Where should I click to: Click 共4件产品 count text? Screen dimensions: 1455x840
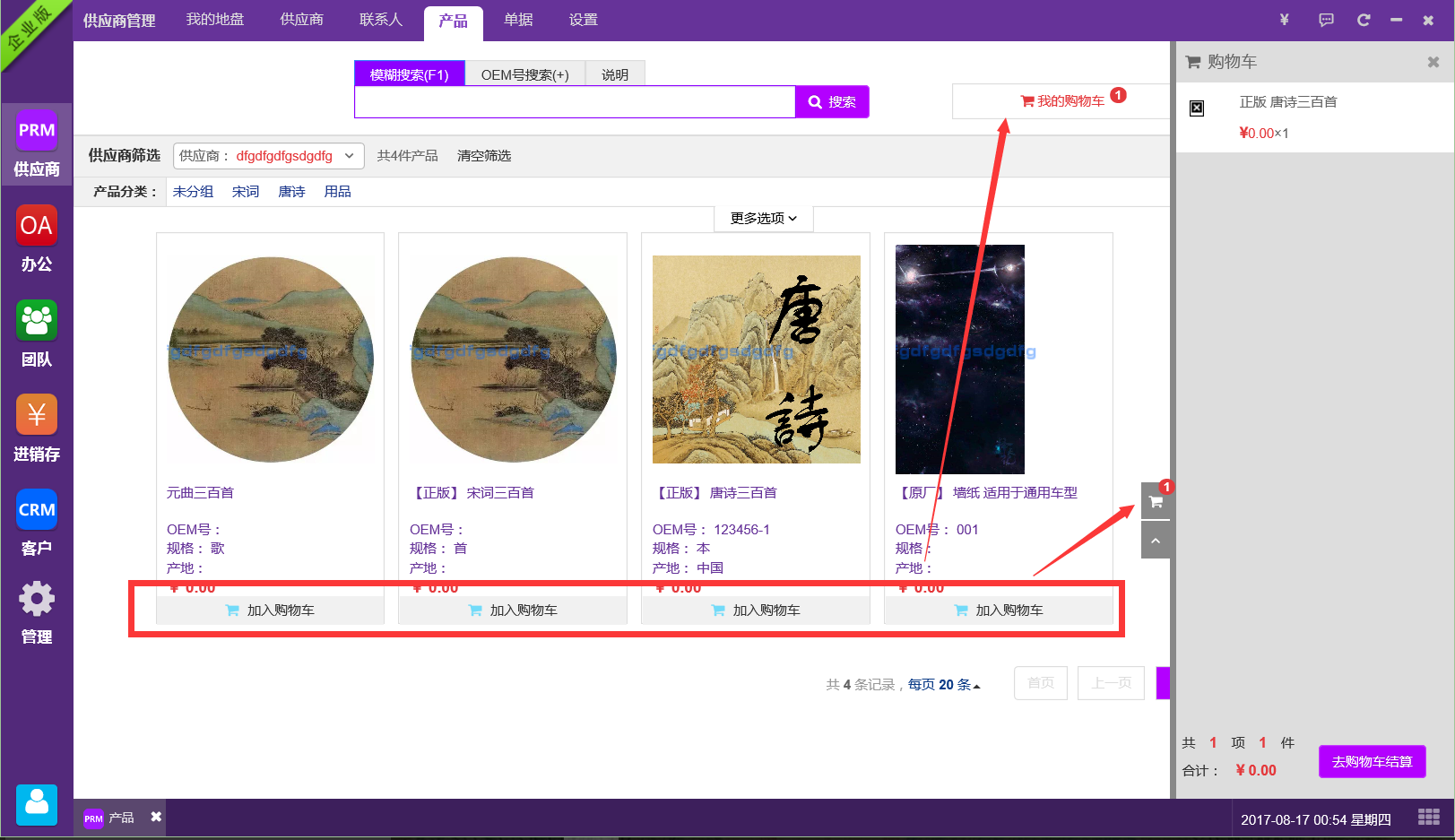coord(408,156)
